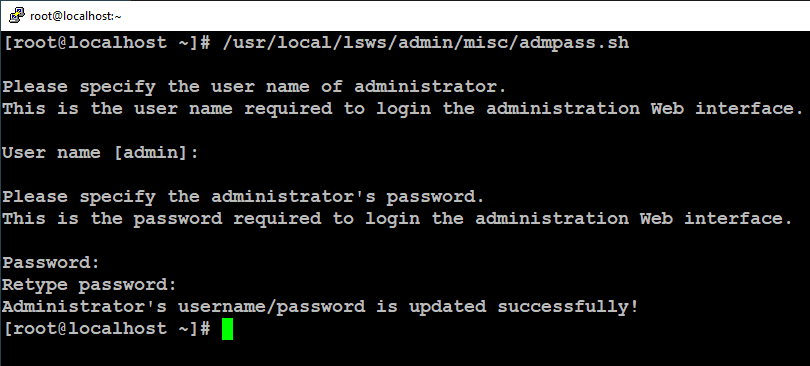Open the PuTTY system menu icon
The width and height of the screenshot is (810, 366).
click(x=17, y=15)
